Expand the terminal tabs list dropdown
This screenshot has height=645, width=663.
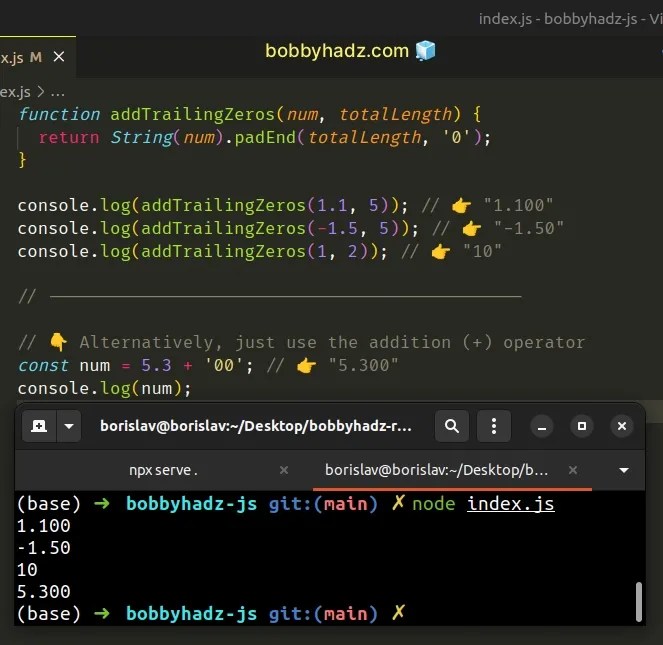click(624, 470)
